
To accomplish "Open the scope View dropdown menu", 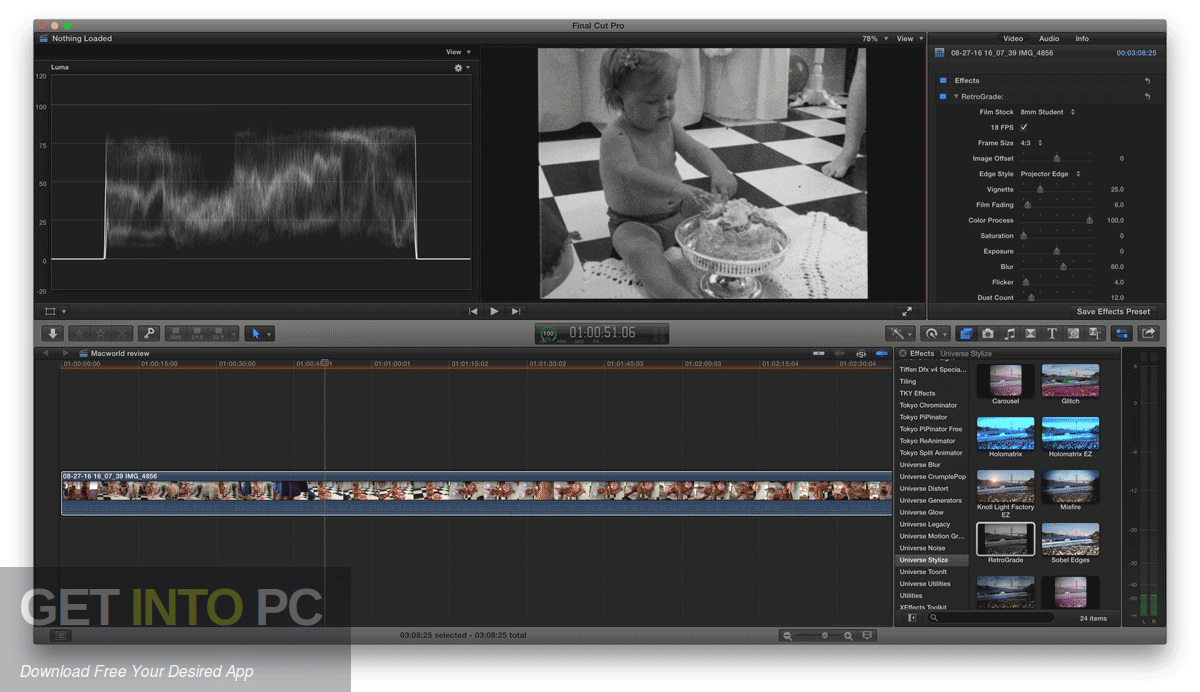I will point(458,52).
